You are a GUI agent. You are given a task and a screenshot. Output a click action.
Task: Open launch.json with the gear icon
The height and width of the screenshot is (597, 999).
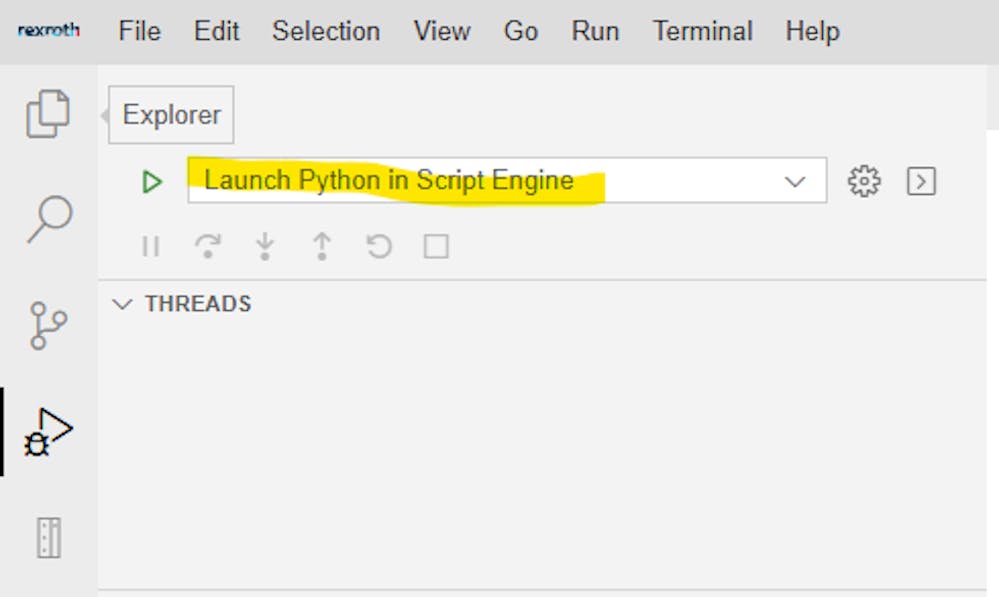[x=863, y=181]
